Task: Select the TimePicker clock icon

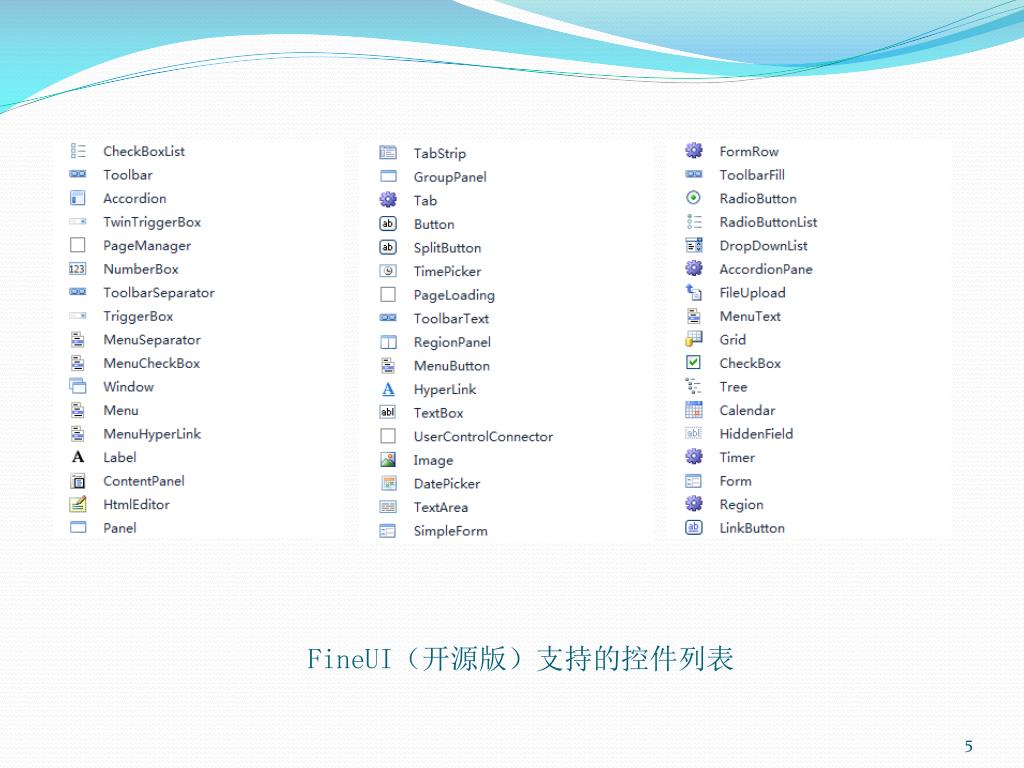Action: pyautogui.click(x=388, y=270)
